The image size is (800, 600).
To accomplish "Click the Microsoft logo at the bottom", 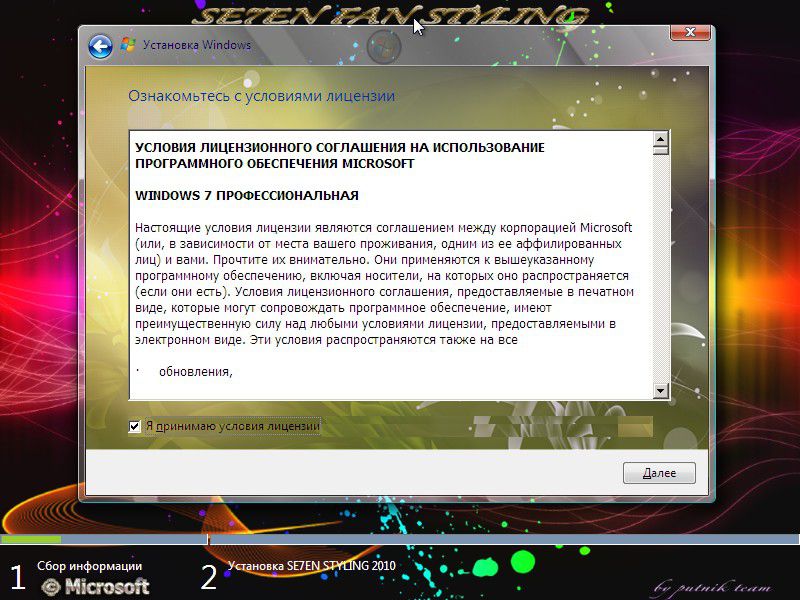I will pos(95,587).
